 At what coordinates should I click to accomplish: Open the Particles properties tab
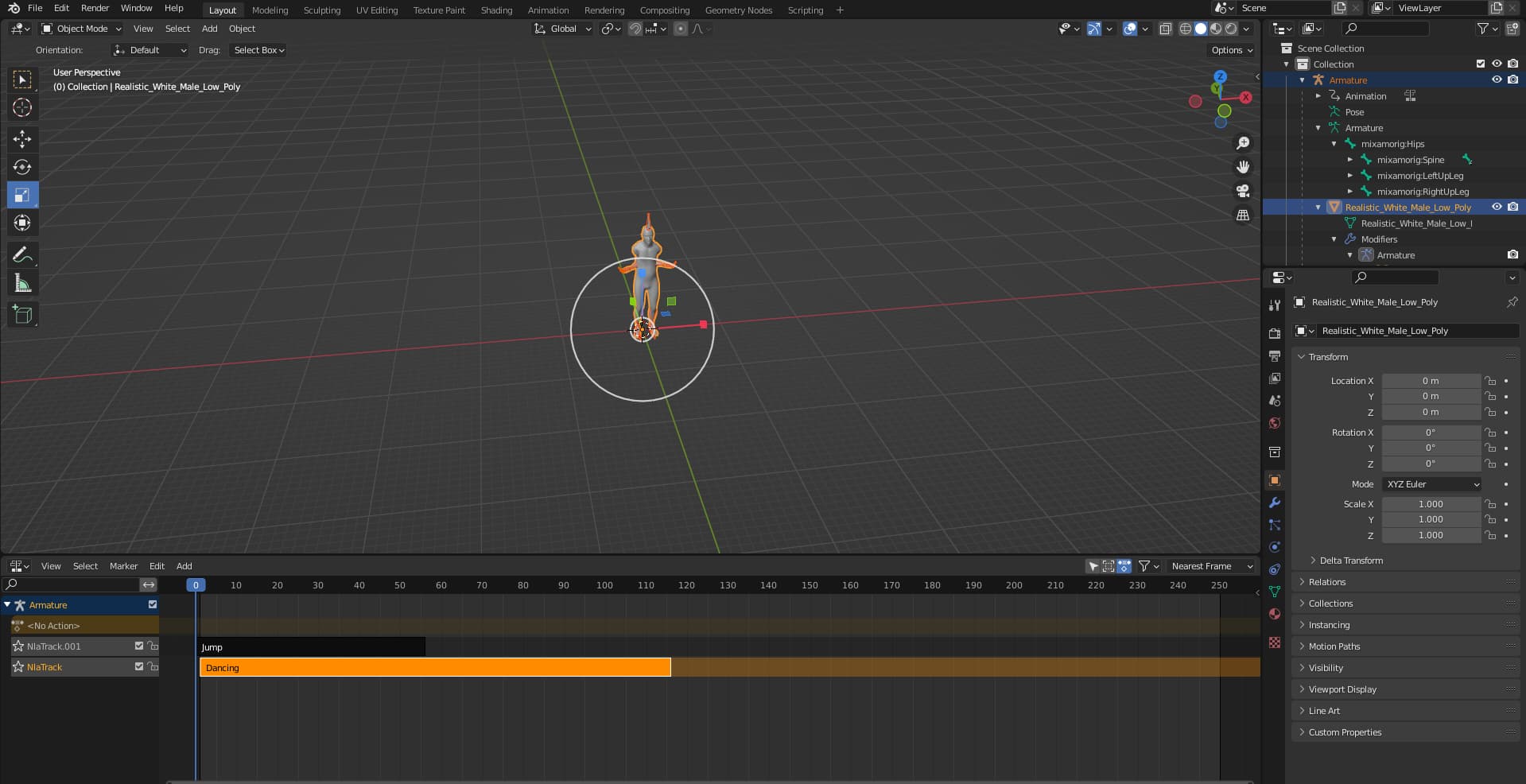1275,525
